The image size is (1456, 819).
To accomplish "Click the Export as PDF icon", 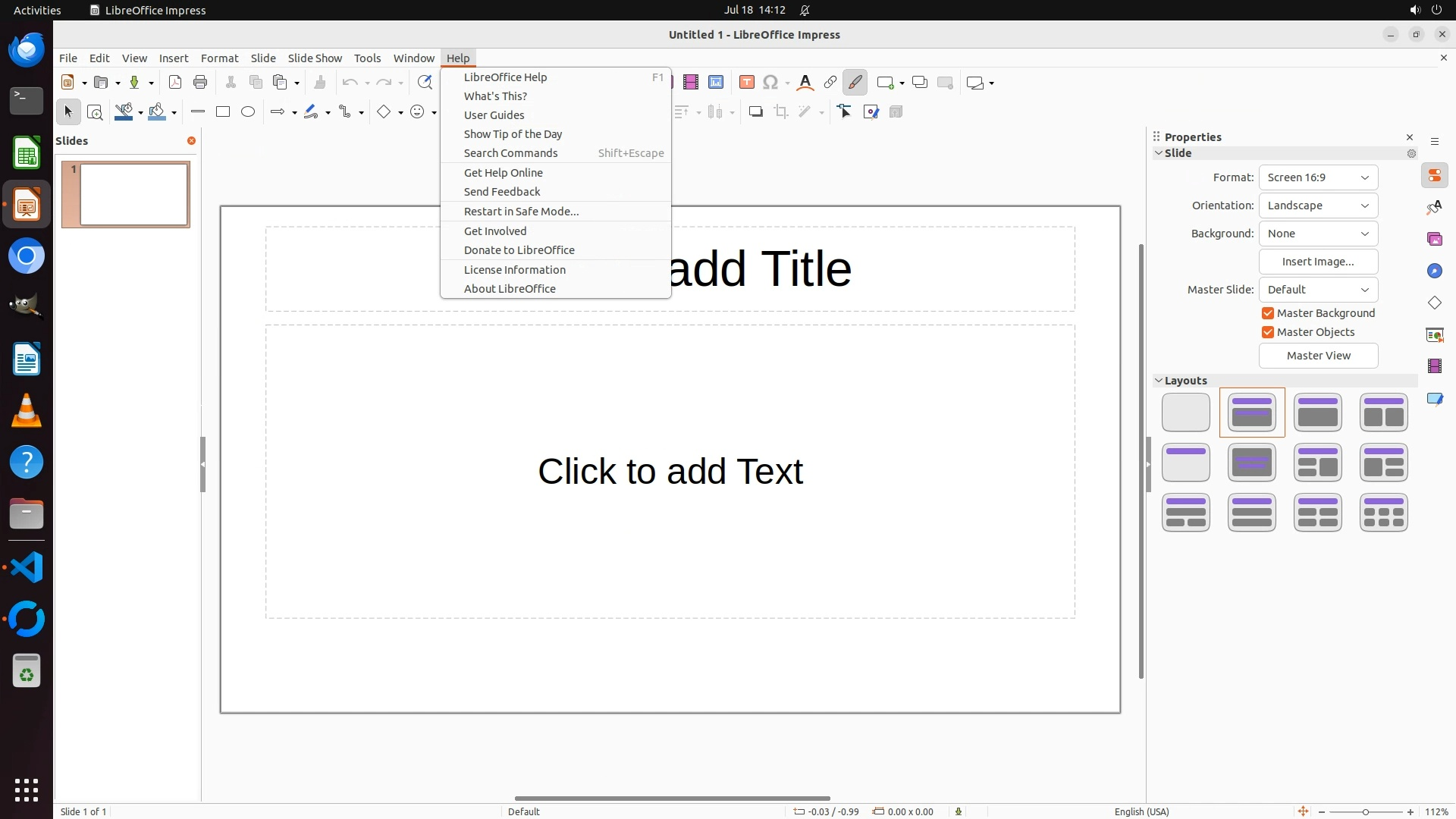I will (174, 83).
